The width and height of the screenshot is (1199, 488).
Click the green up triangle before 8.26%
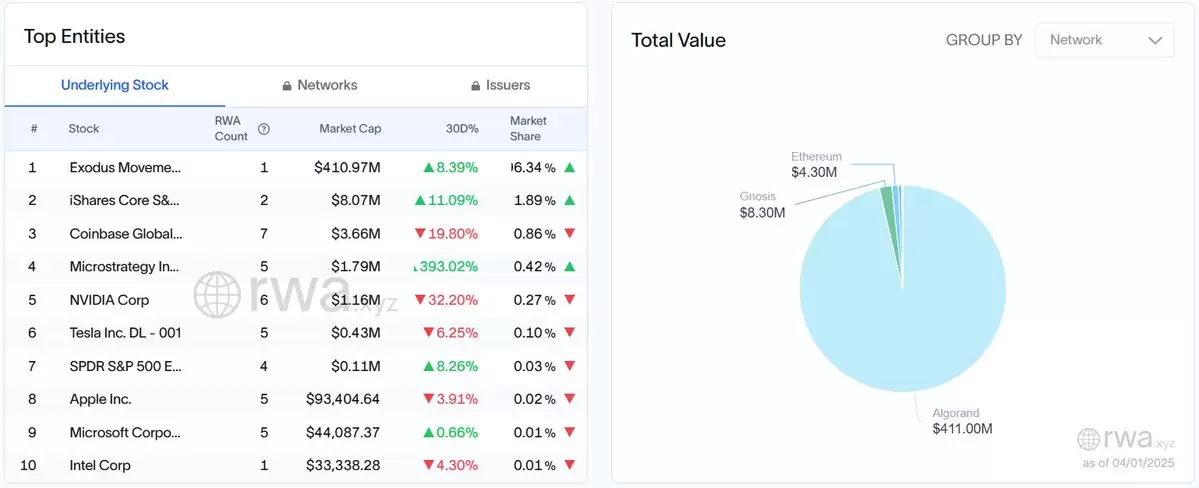point(429,366)
